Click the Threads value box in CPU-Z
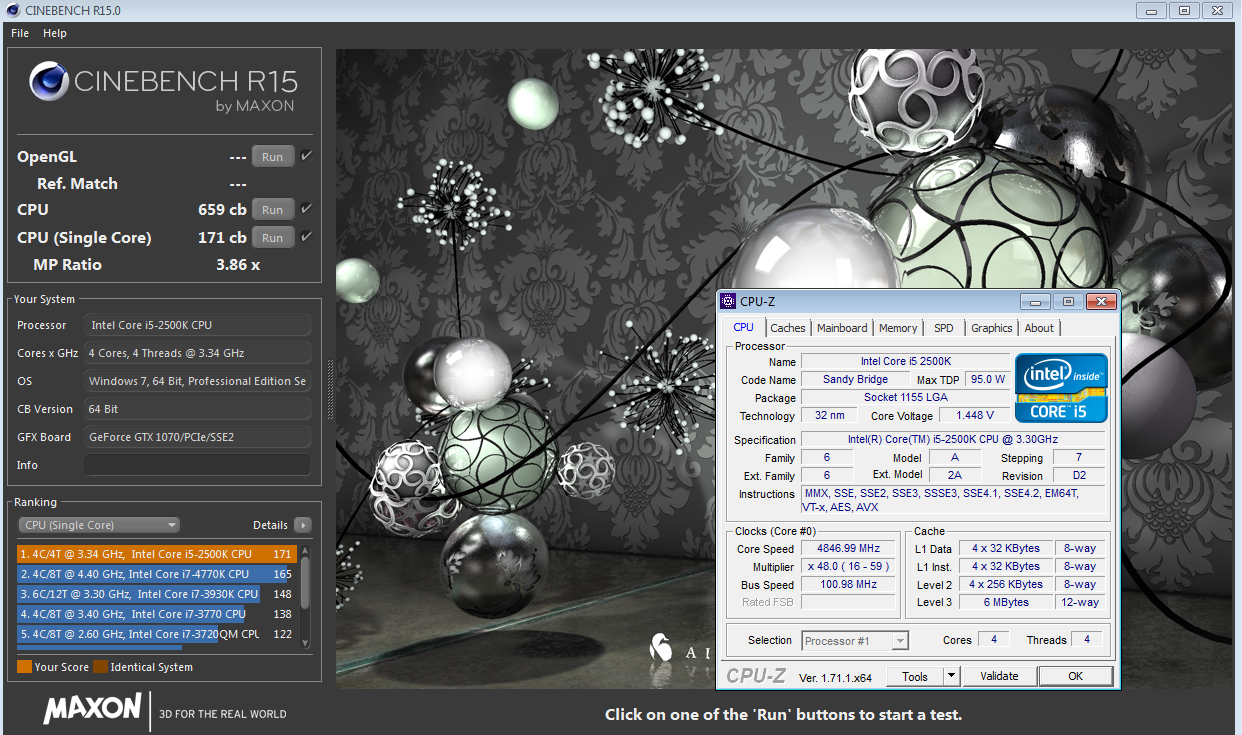The height and width of the screenshot is (735, 1242). pos(1086,640)
